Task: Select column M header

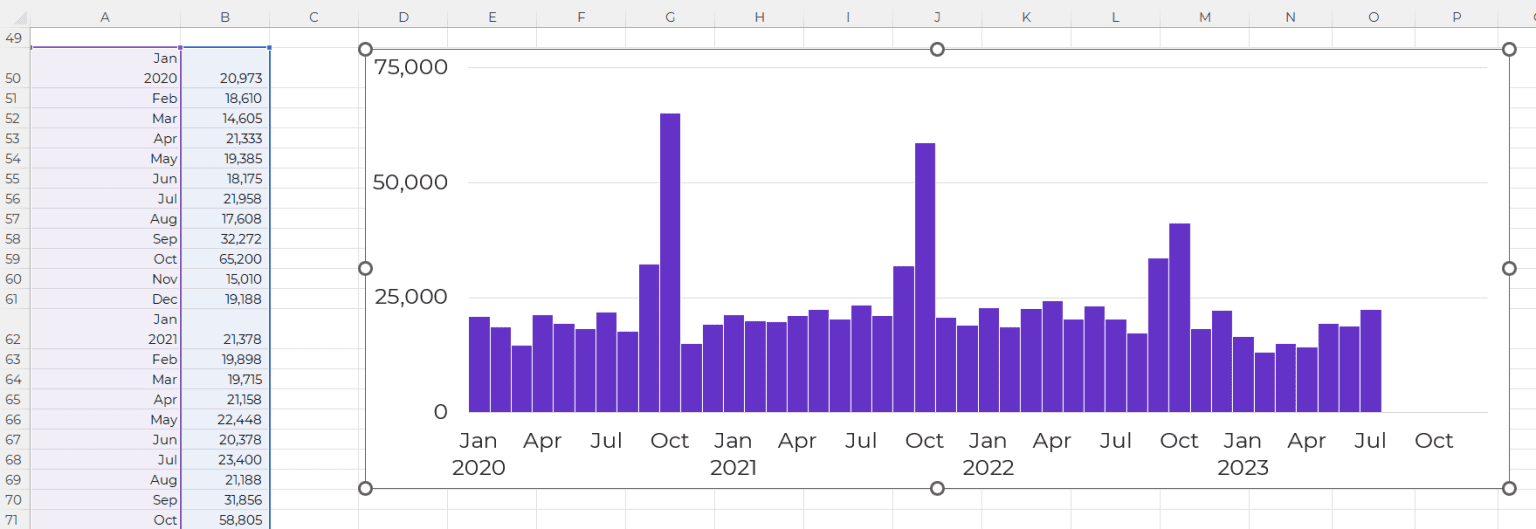Action: pos(1204,17)
